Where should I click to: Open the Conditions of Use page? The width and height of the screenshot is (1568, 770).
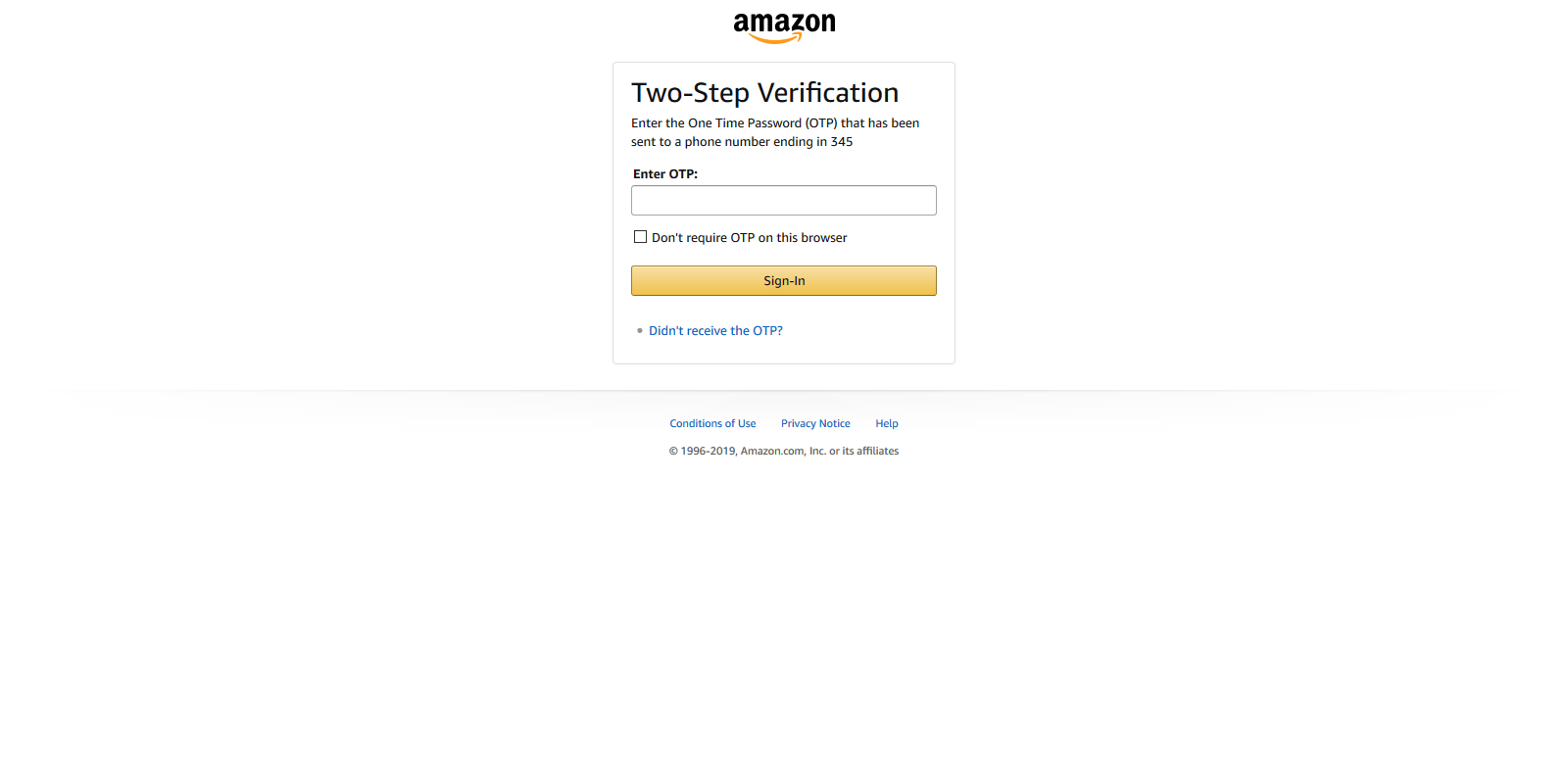click(712, 422)
